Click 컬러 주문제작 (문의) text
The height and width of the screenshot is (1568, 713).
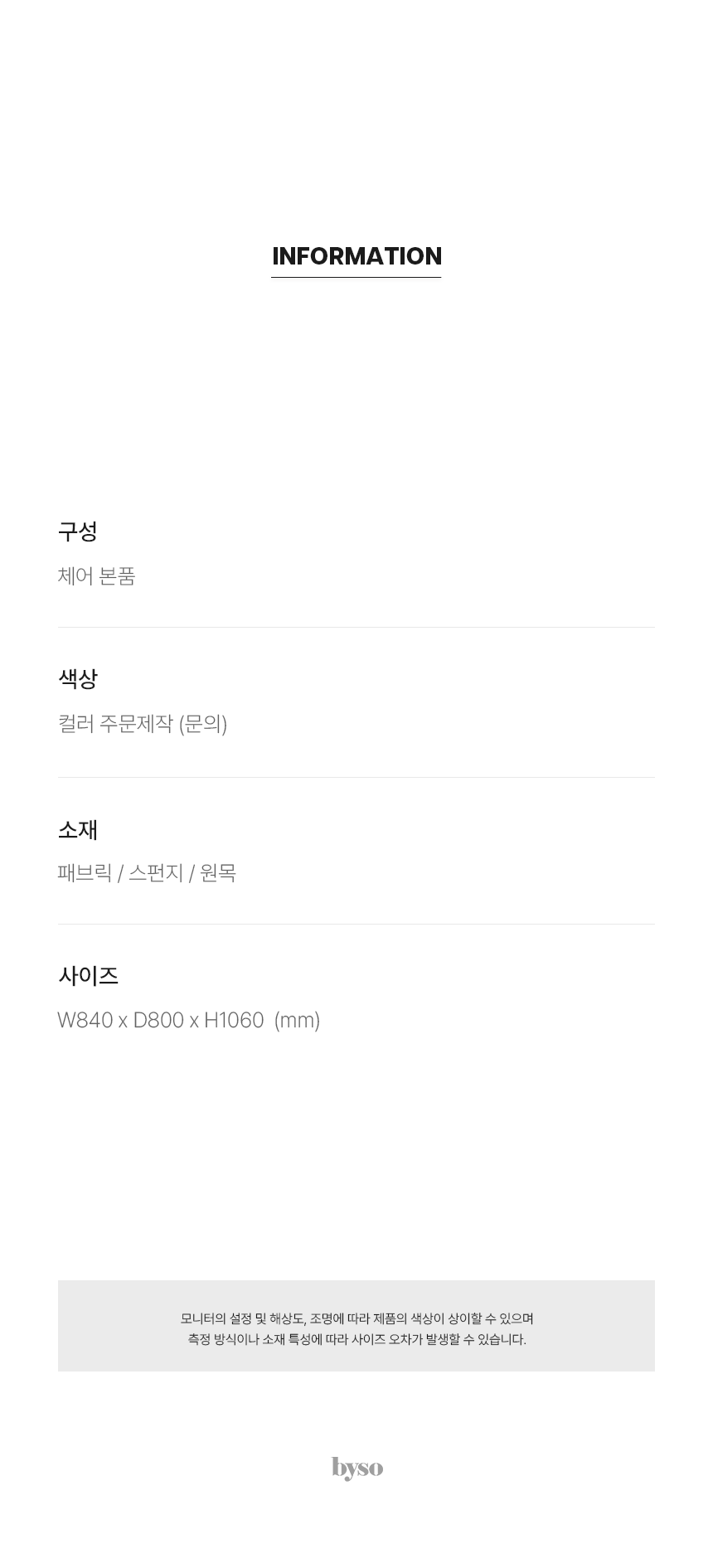coord(143,724)
